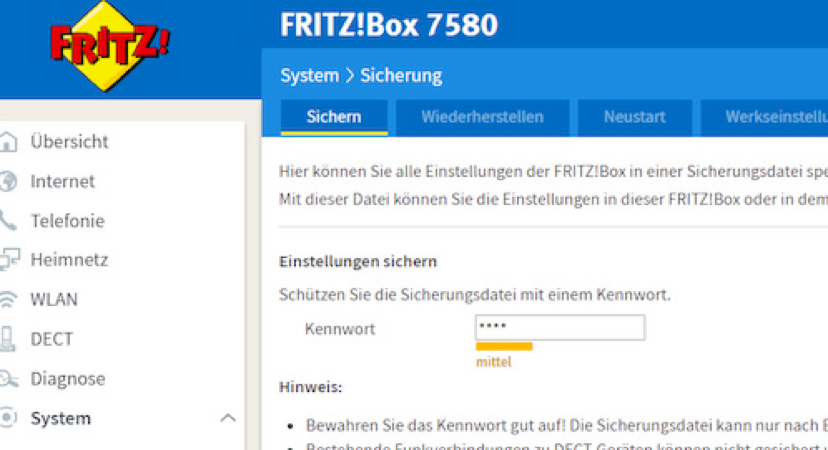Click the DECT base station icon
Image resolution: width=828 pixels, height=450 pixels.
8,339
